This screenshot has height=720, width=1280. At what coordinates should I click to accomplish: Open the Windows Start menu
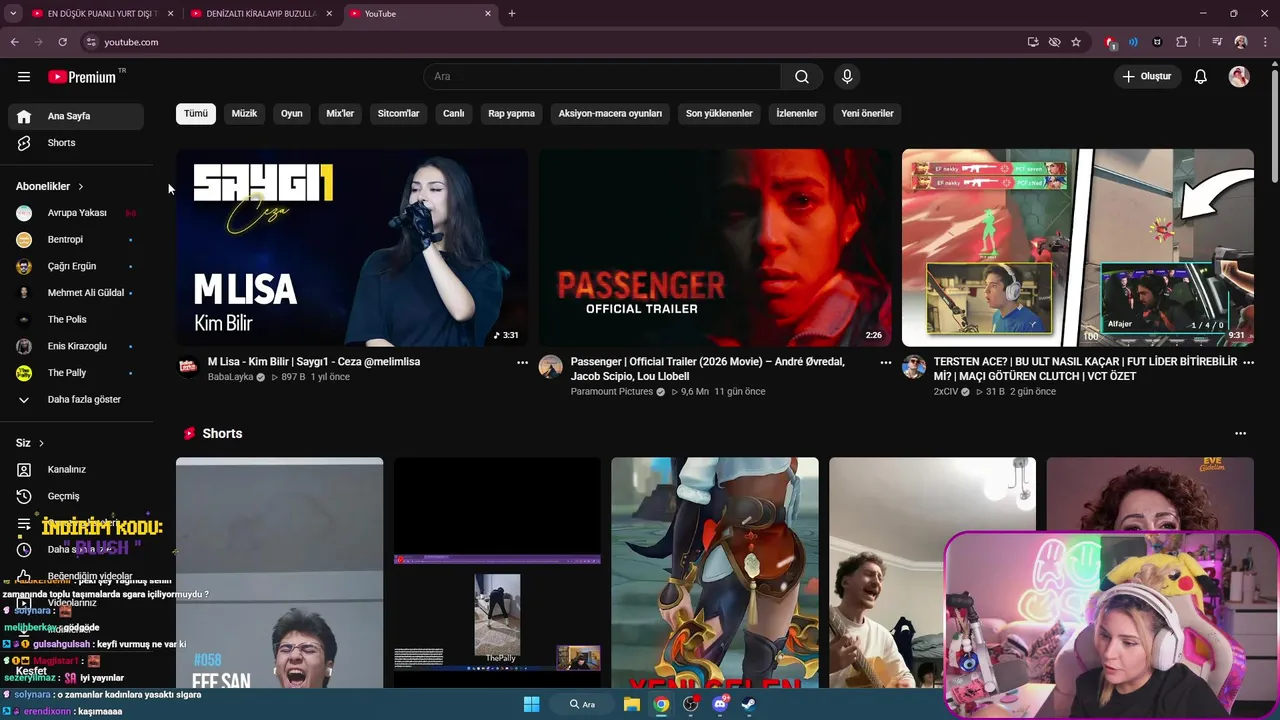(531, 704)
